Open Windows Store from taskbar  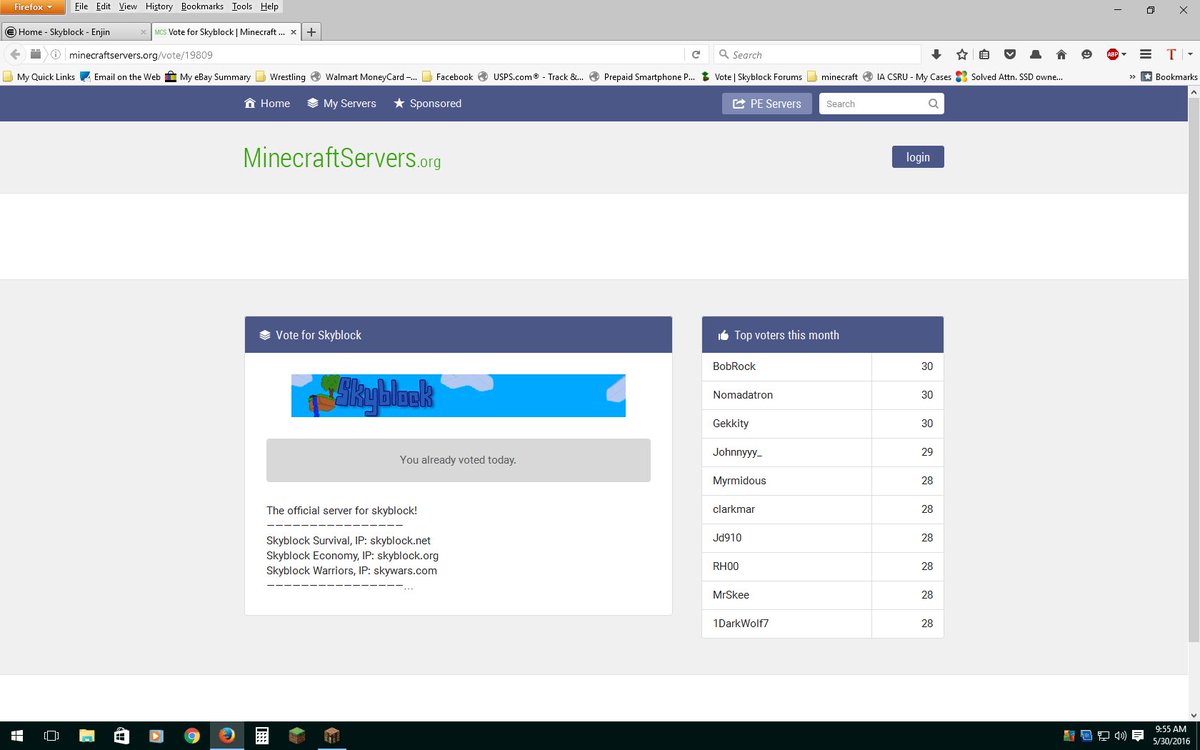122,735
